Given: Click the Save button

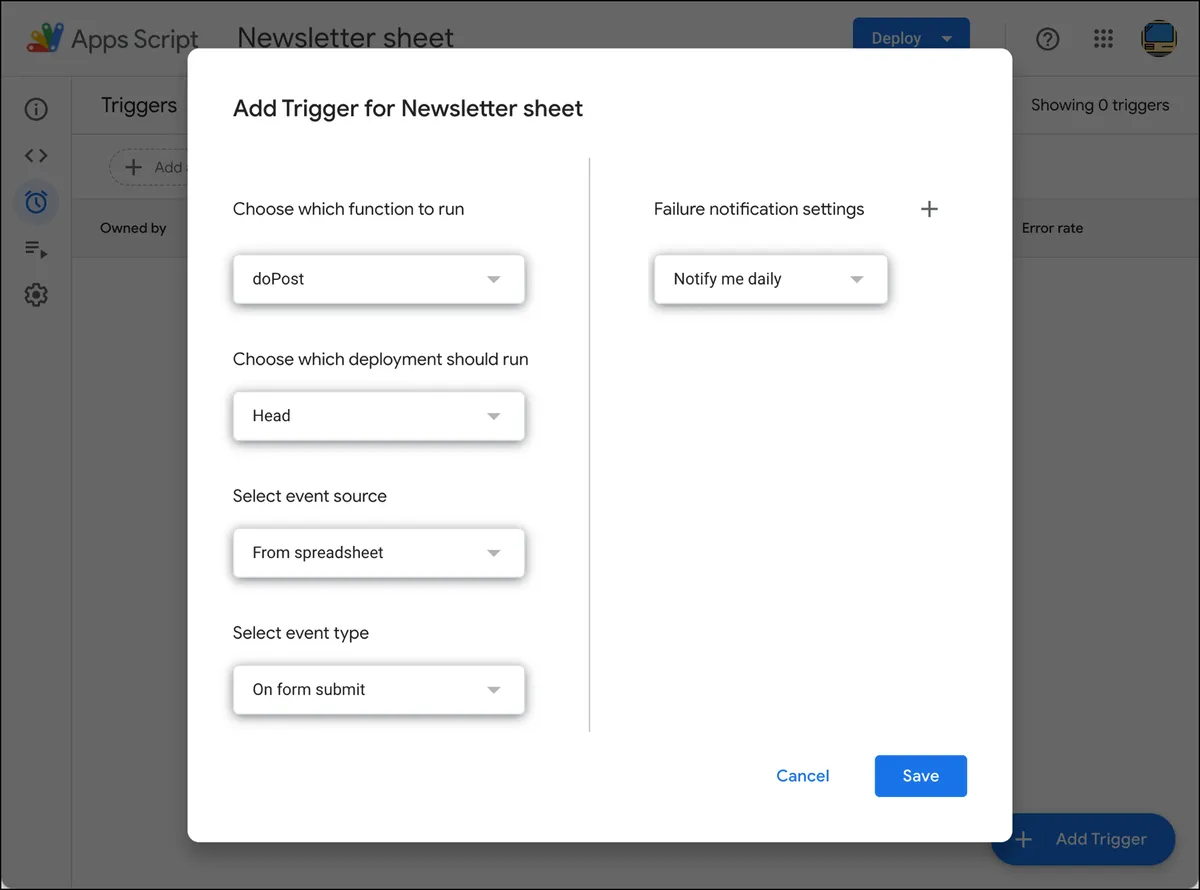Looking at the screenshot, I should pos(920,776).
